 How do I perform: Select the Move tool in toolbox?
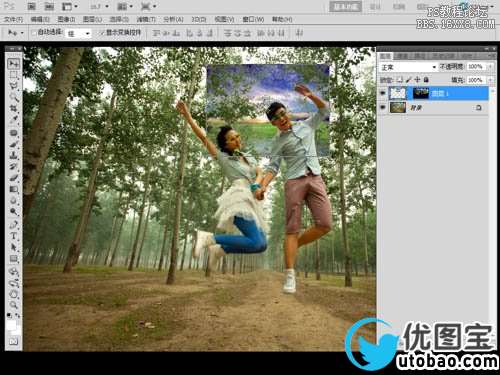point(14,63)
